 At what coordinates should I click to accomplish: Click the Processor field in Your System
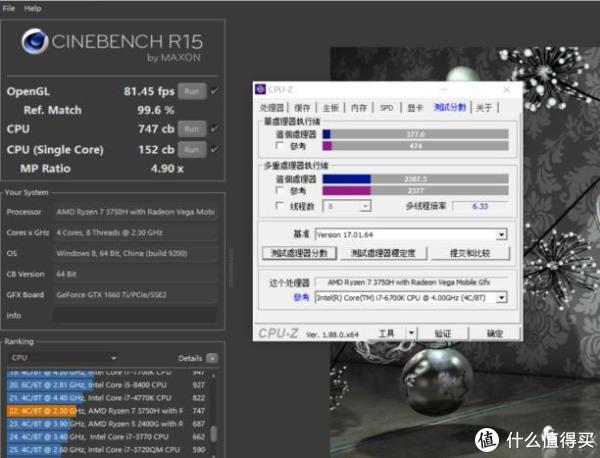[135, 212]
